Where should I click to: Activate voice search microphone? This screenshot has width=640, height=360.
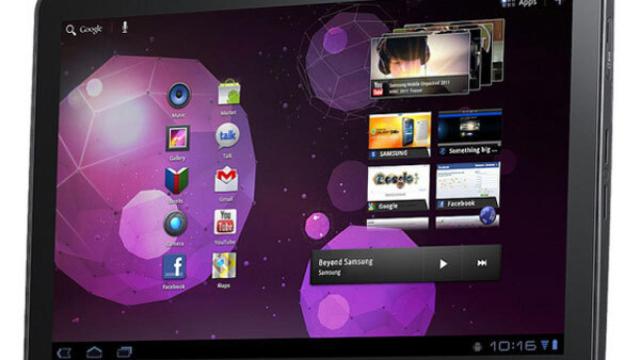124,27
